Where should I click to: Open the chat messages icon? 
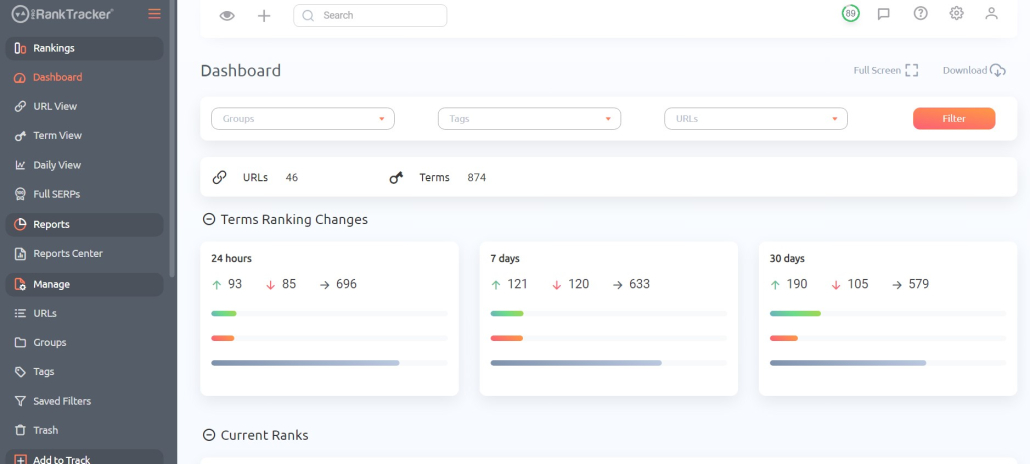pyautogui.click(x=884, y=14)
